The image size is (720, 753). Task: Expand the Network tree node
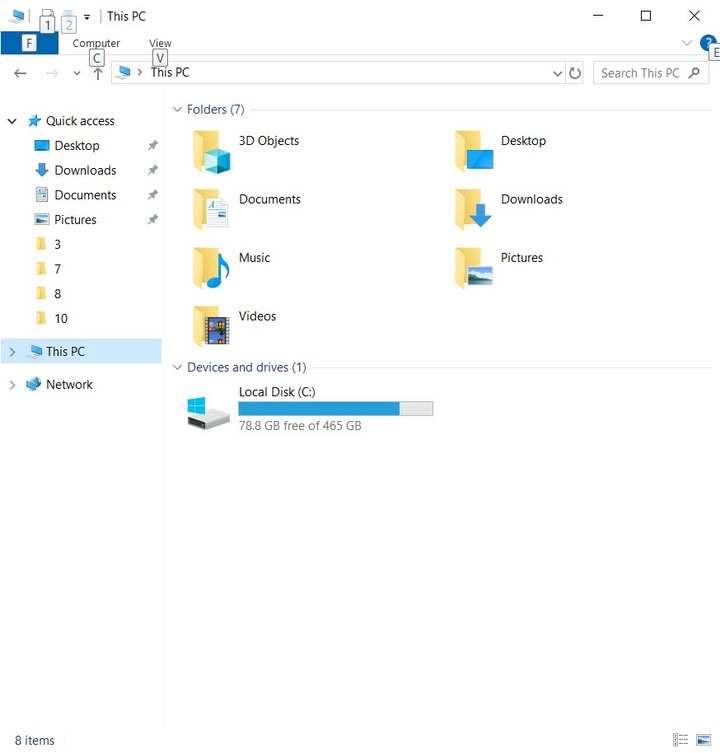click(x=12, y=385)
